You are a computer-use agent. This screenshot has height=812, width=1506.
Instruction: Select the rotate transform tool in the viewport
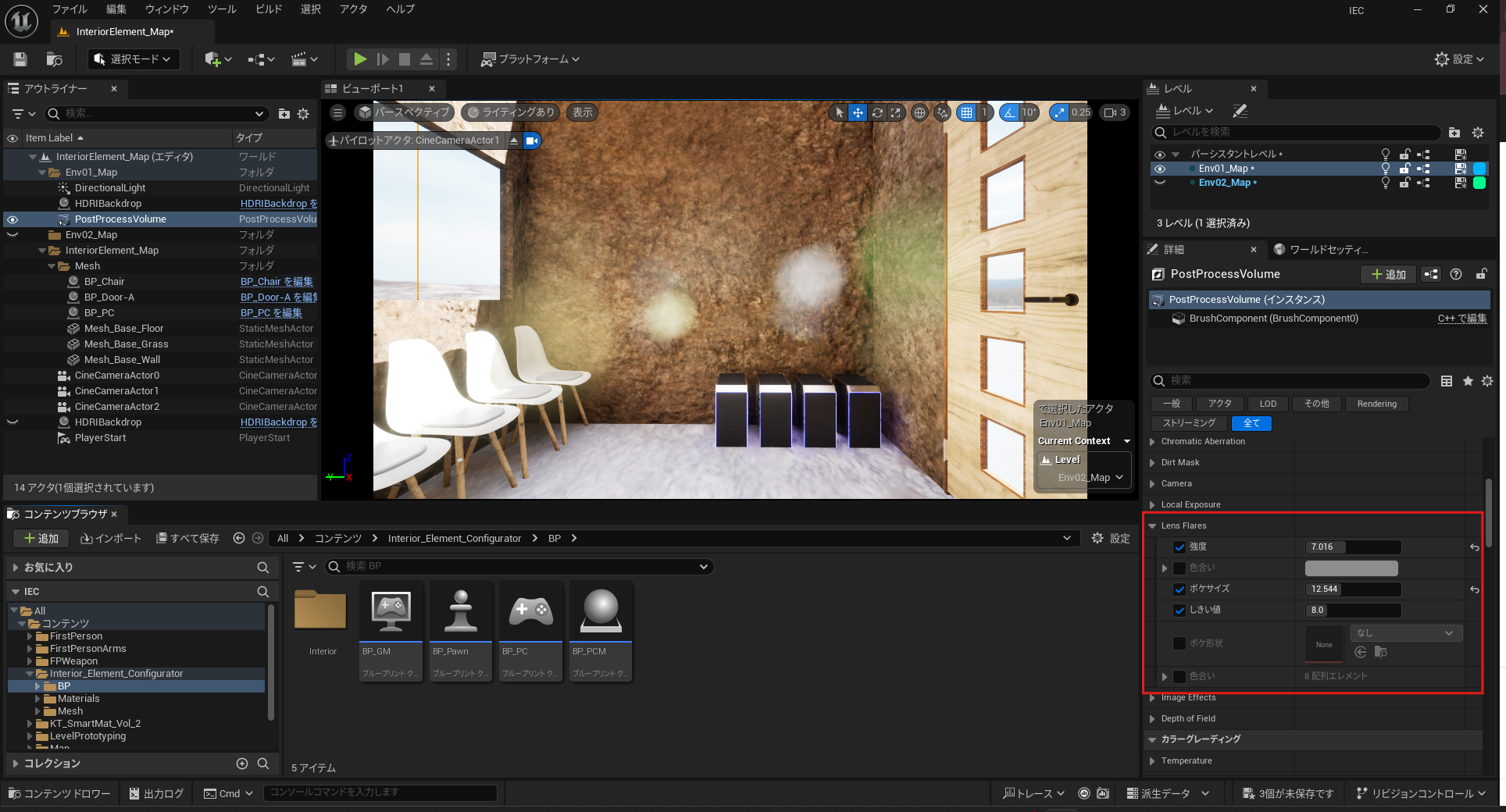877,112
